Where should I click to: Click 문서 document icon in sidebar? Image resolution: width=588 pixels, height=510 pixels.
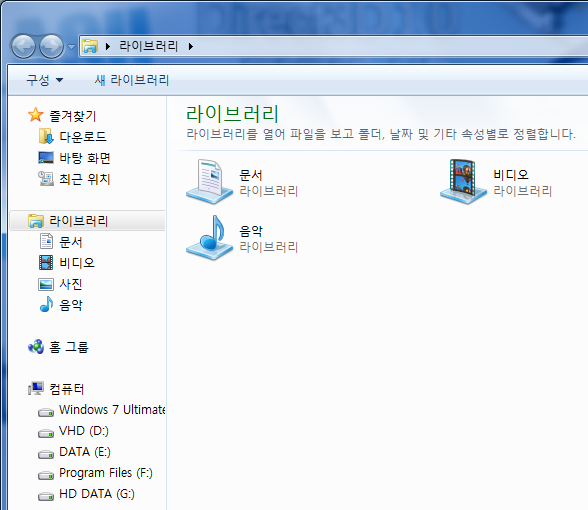click(x=46, y=241)
